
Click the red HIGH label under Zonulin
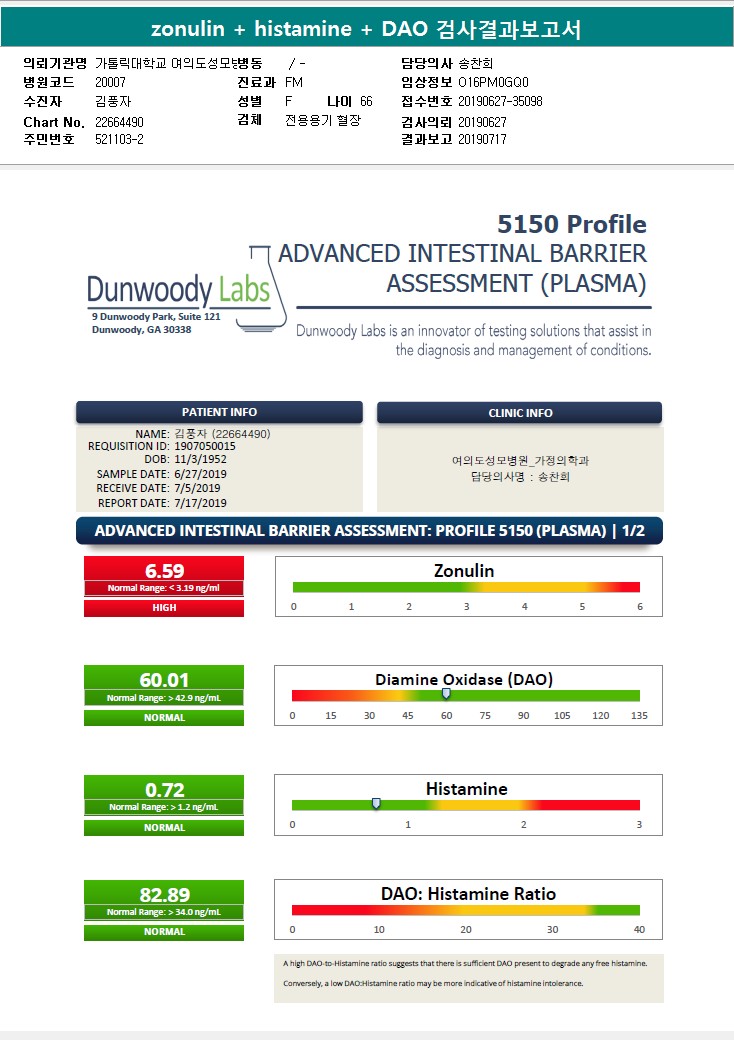[164, 608]
